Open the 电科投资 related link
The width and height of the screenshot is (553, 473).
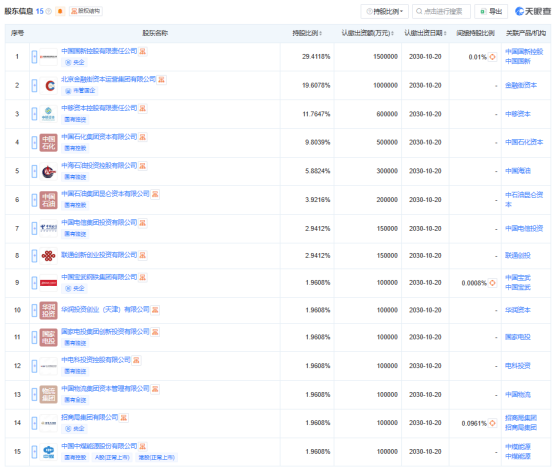[518, 366]
